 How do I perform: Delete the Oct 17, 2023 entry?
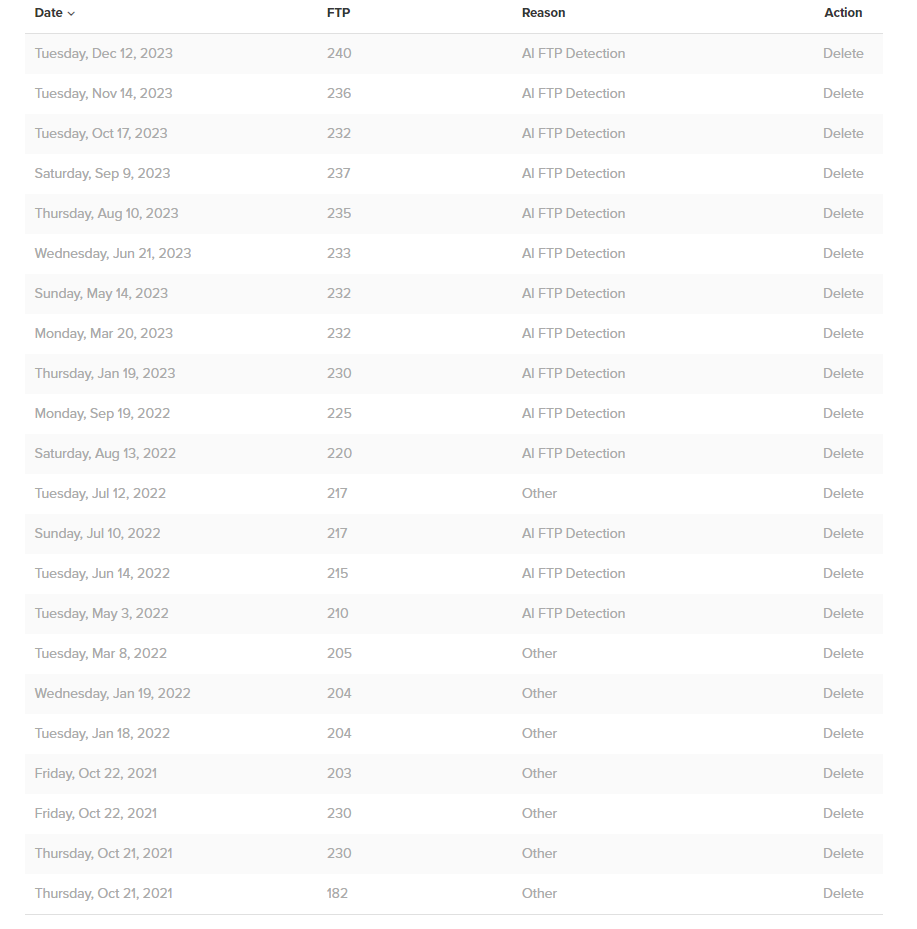click(843, 134)
